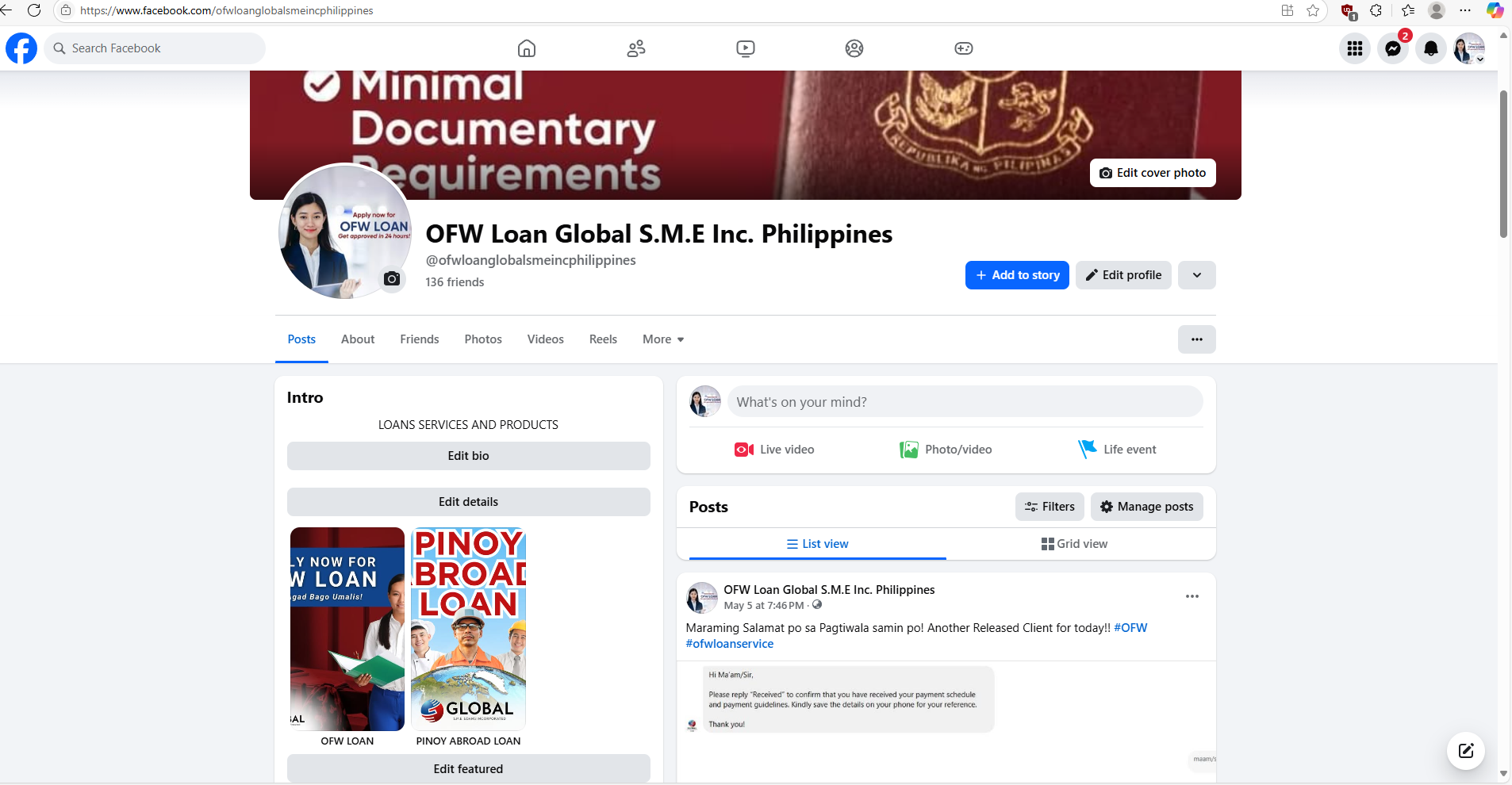View site information lock icon
This screenshot has width=1512, height=785.
[67, 10]
